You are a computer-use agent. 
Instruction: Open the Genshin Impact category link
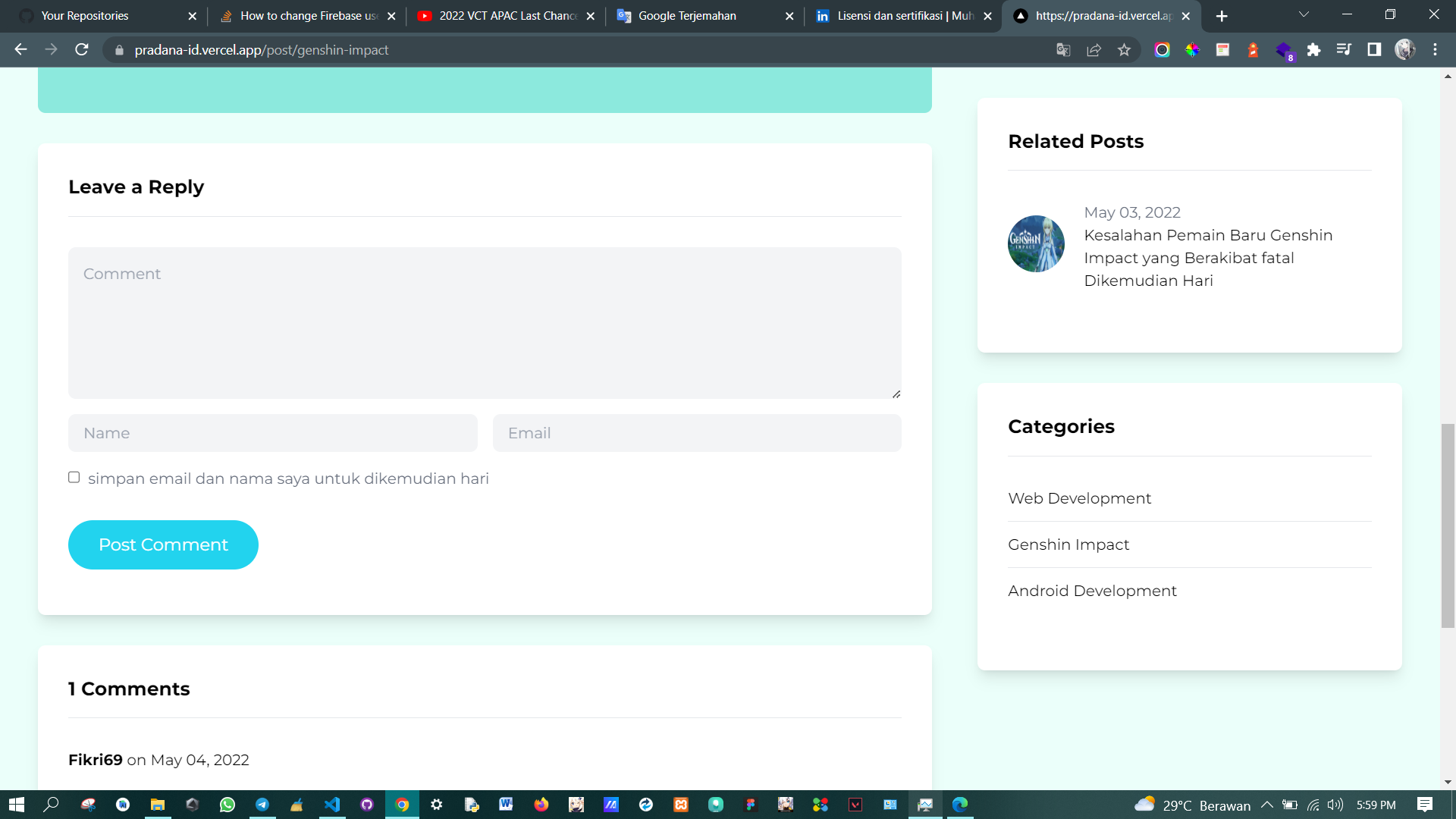pyautogui.click(x=1068, y=544)
